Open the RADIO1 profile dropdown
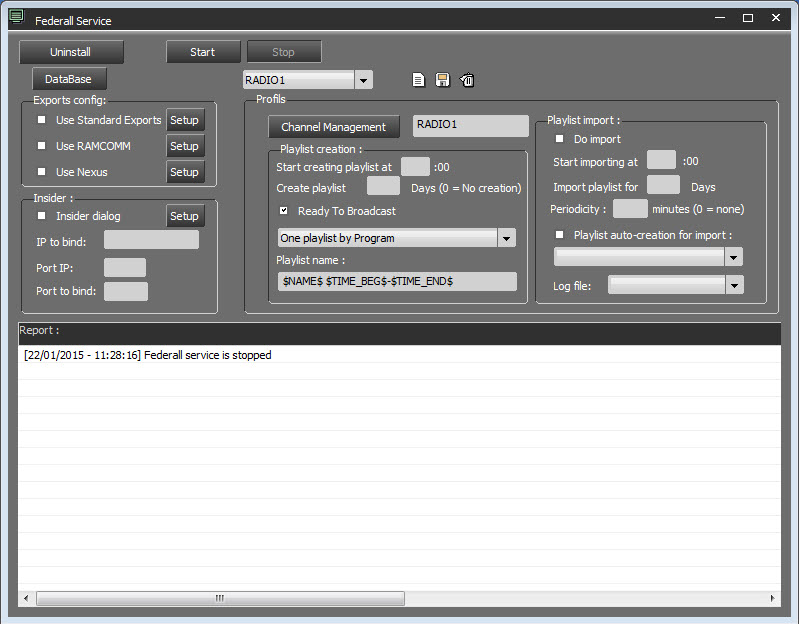 [x=363, y=80]
